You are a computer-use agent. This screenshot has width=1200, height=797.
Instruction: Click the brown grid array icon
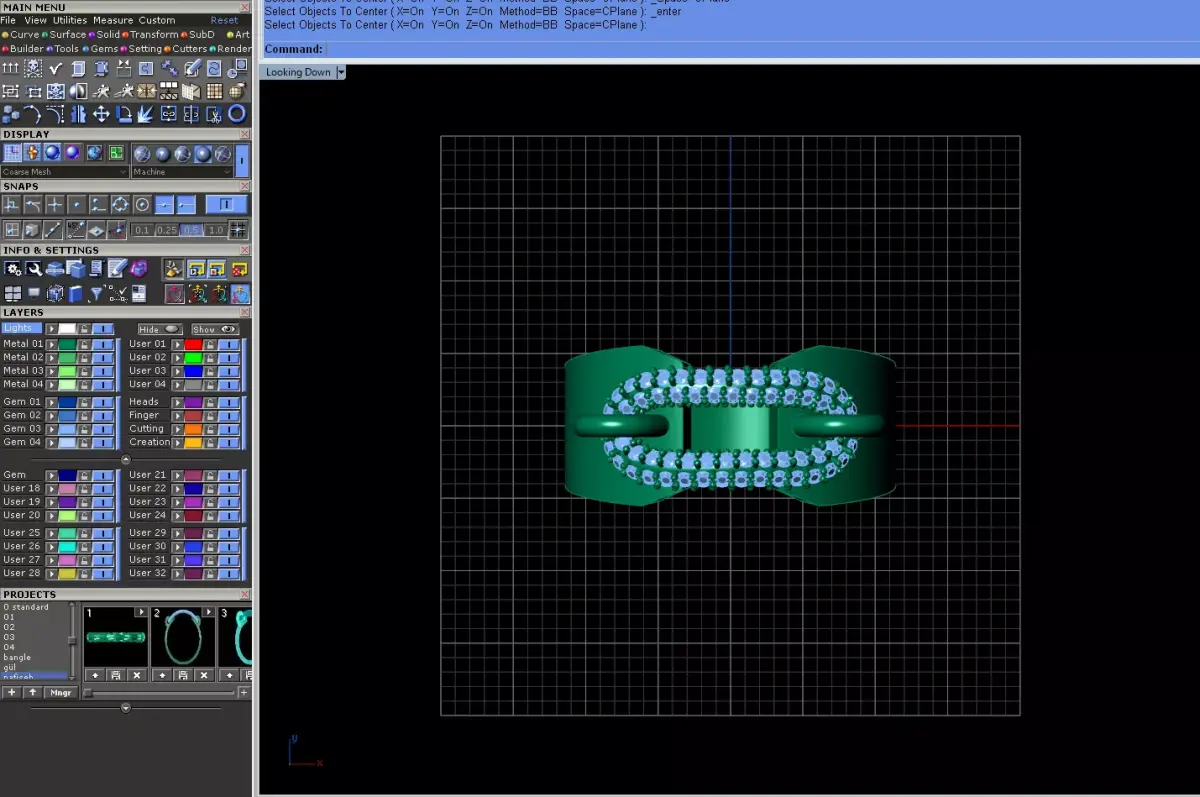214,91
